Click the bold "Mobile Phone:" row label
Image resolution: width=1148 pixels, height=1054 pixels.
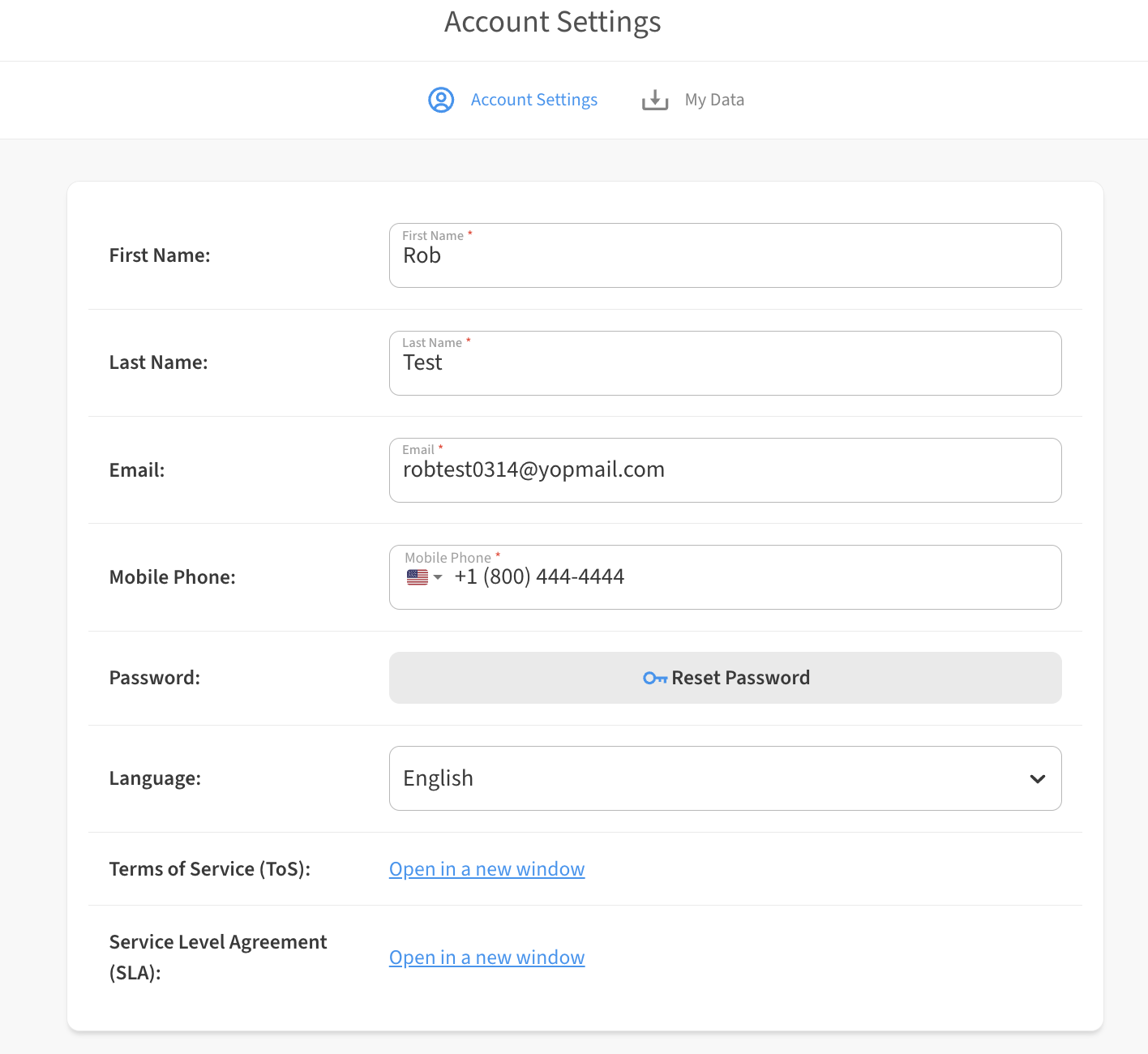[172, 577]
